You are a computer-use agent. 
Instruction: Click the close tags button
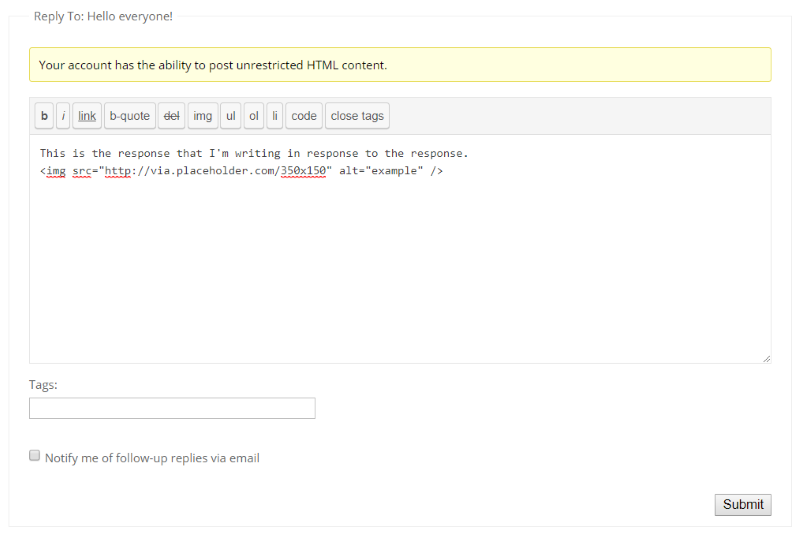point(357,116)
